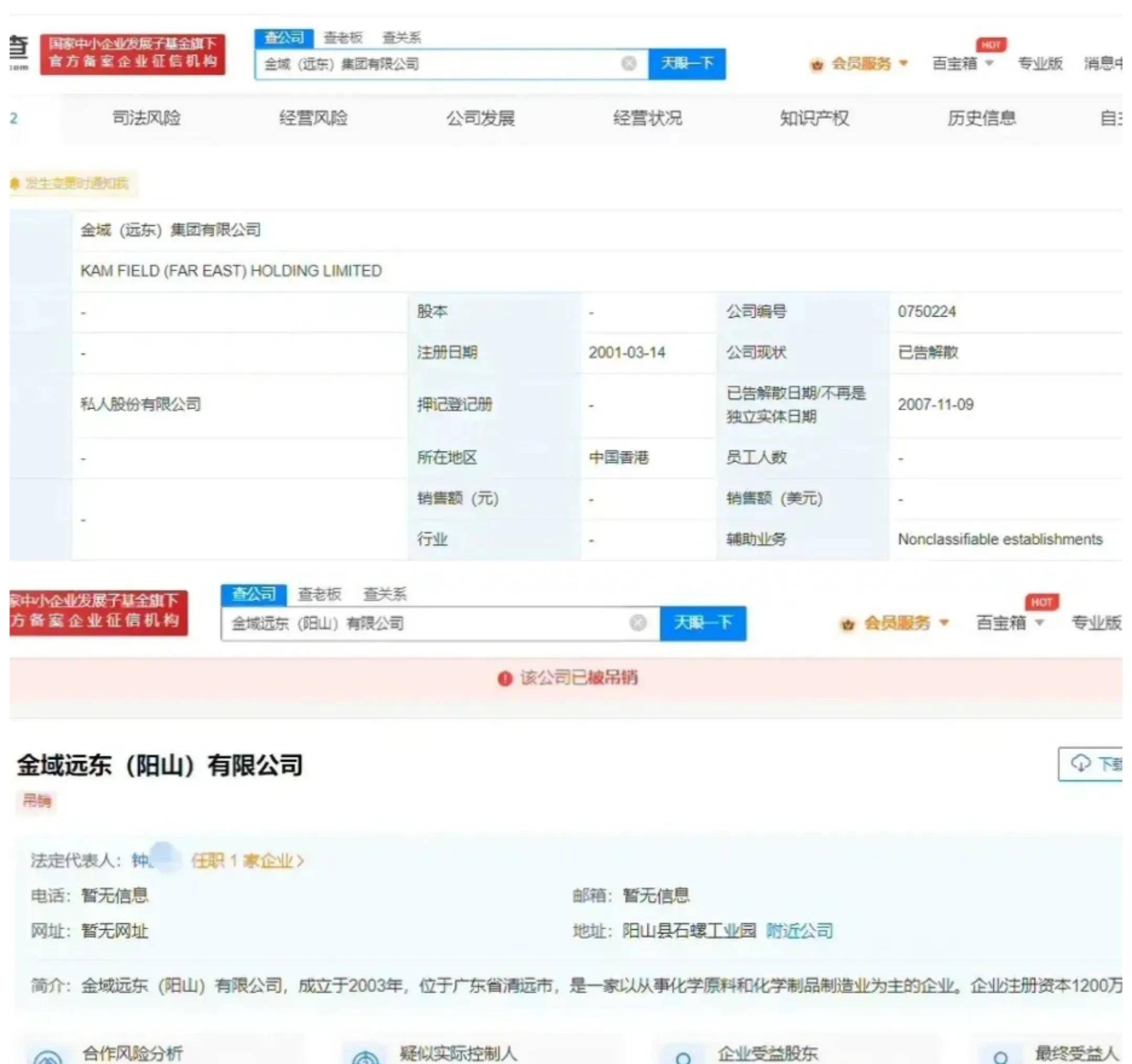The width and height of the screenshot is (1132, 1064).
Task: Open 企业受益股东 card icon
Action: [683, 1057]
